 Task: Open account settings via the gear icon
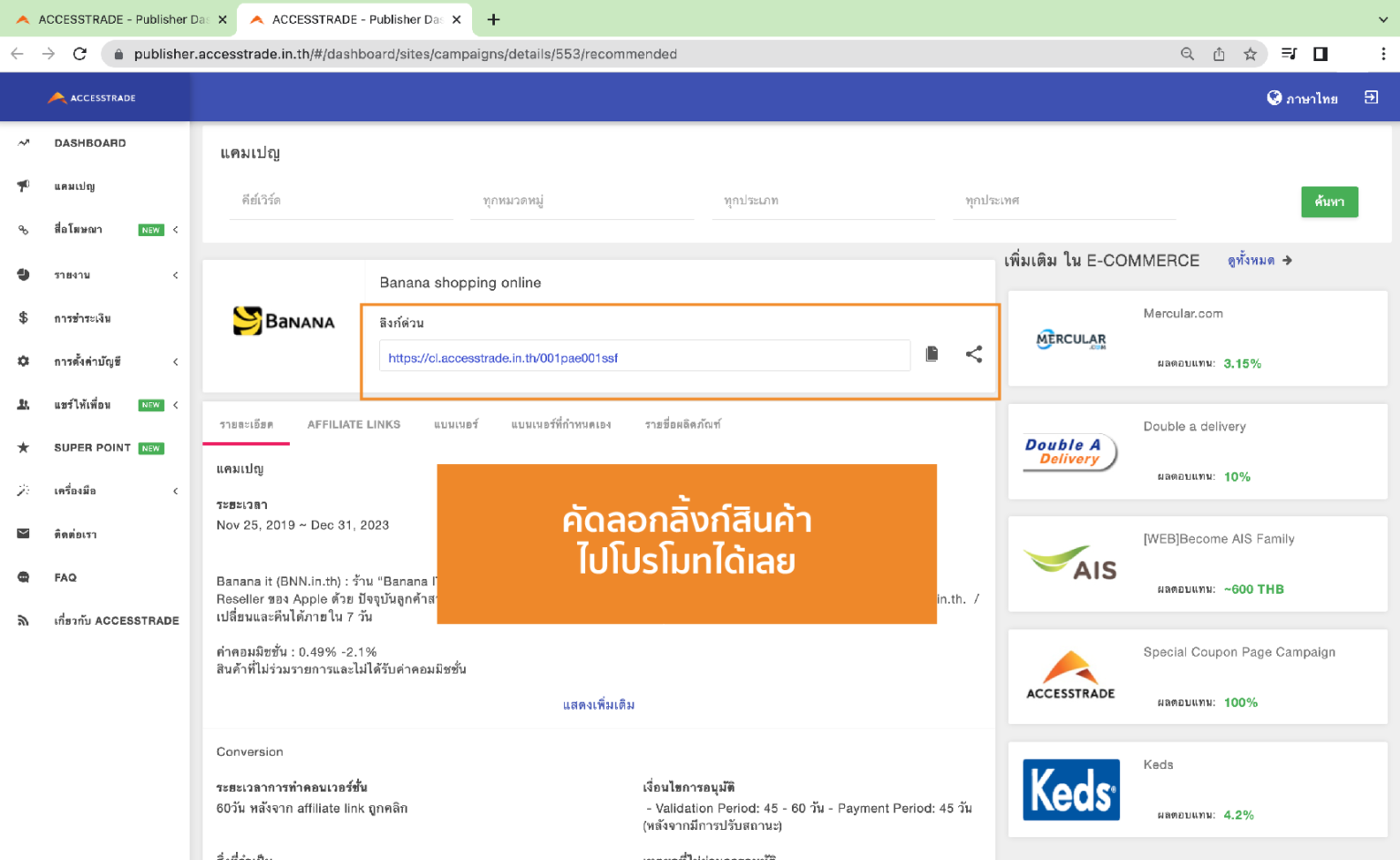point(23,361)
